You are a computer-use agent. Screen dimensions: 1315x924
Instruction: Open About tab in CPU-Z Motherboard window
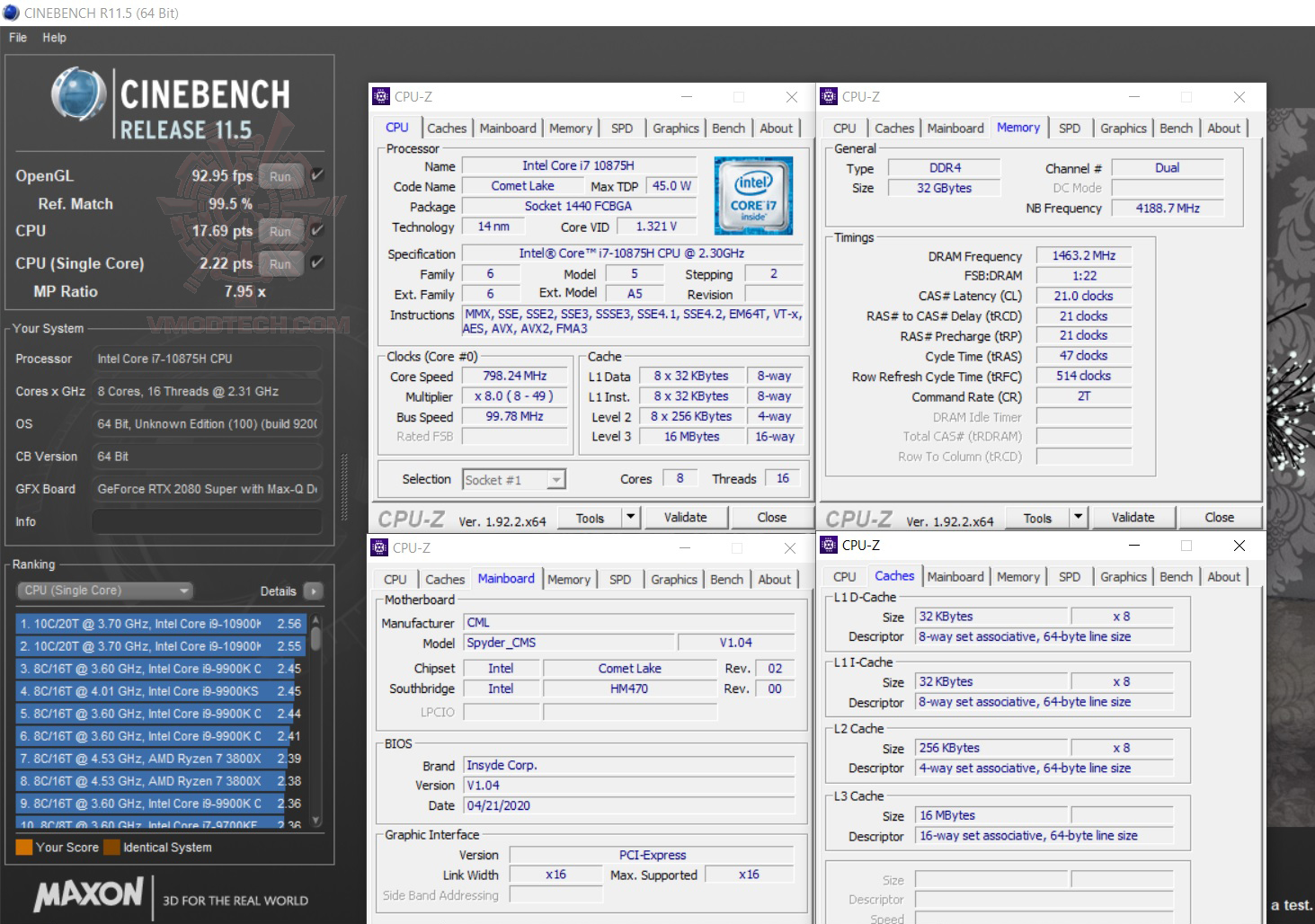tap(775, 580)
